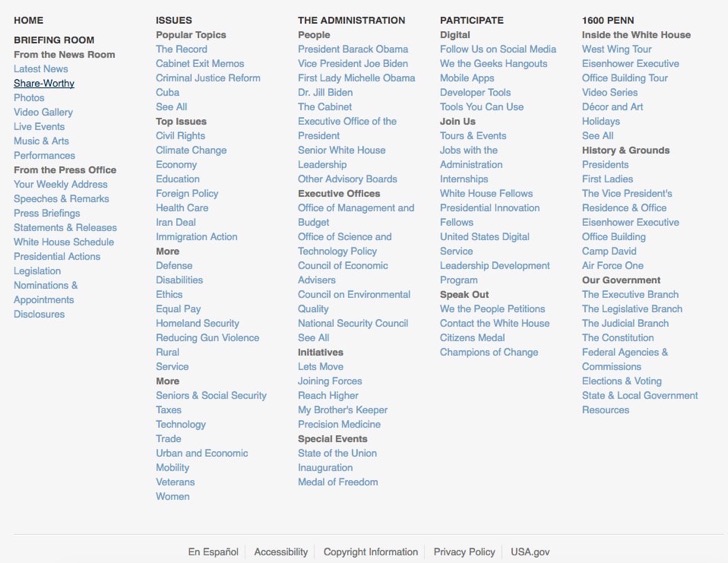Open Seniors & Social Security link
Image resolution: width=728 pixels, height=563 pixels.
(211, 395)
